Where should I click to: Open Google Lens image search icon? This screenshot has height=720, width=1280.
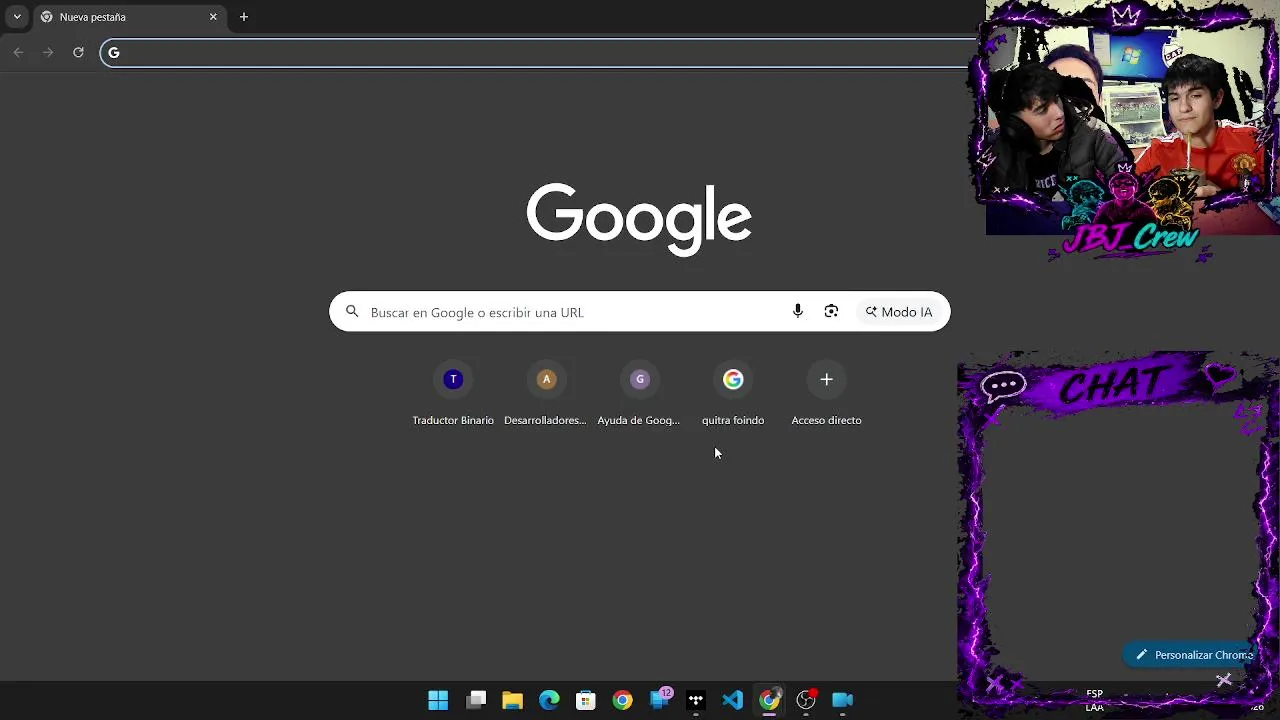(x=831, y=312)
